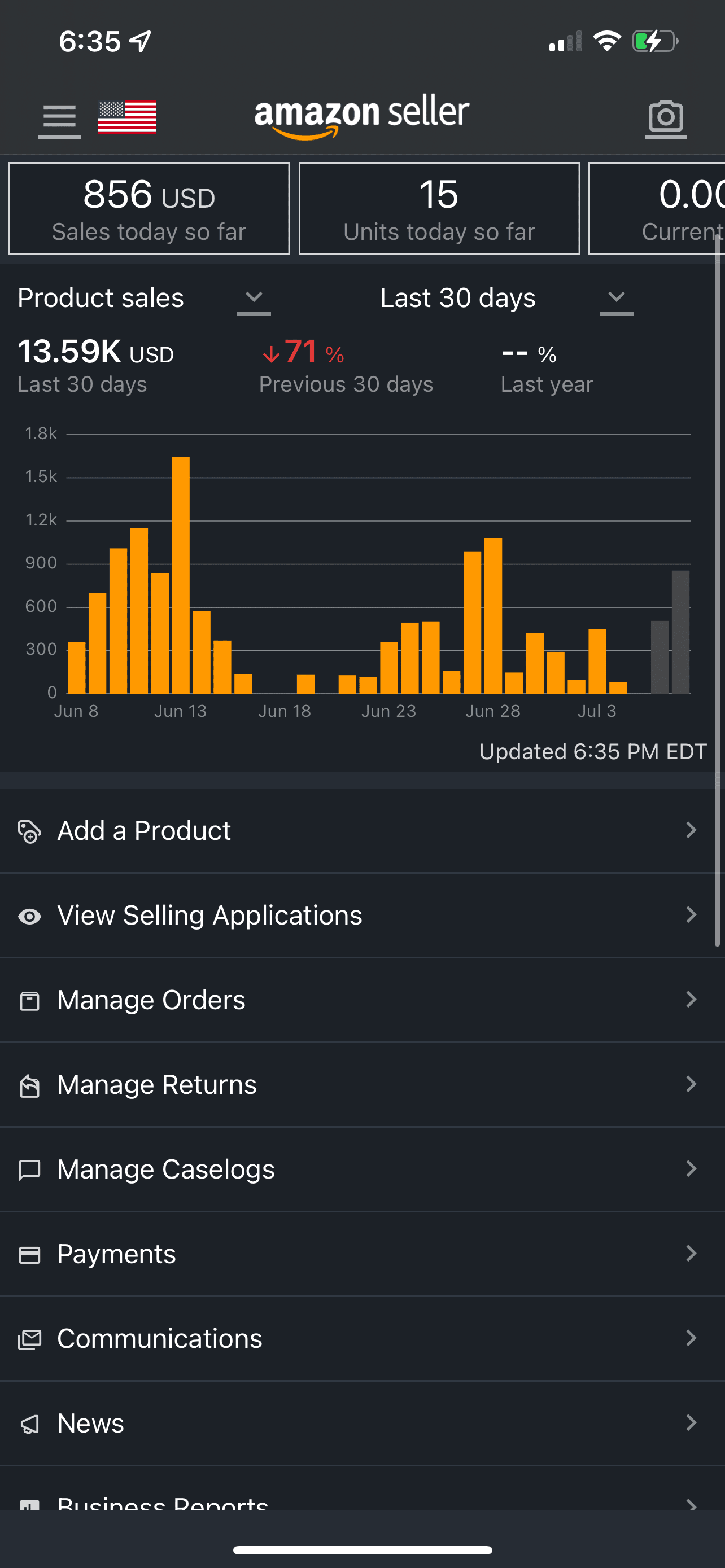Tap the US flag marketplace icon
The width and height of the screenshot is (725, 1568).
126,116
